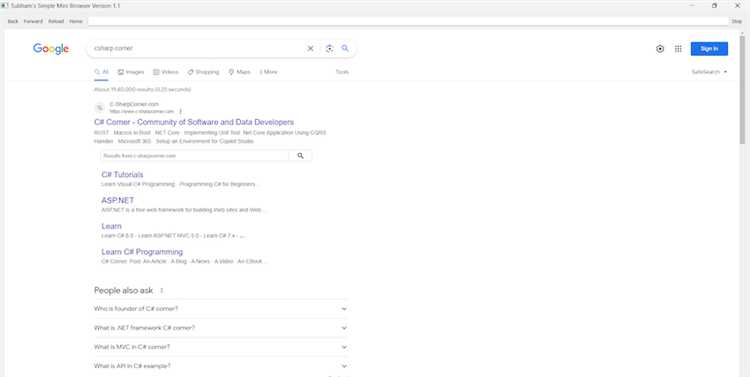Run search with the magnifier icon
This screenshot has width=750, height=377.
pyautogui.click(x=345, y=48)
